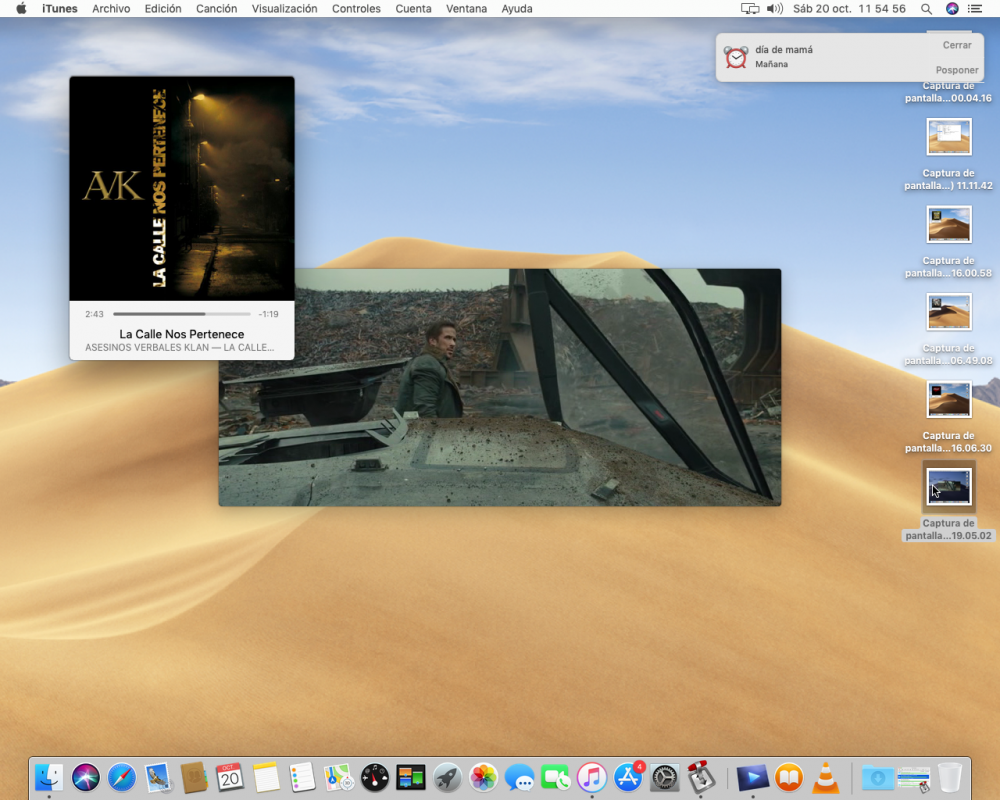Open Notification Center list icon
The width and height of the screenshot is (1000, 800).
coord(974,8)
